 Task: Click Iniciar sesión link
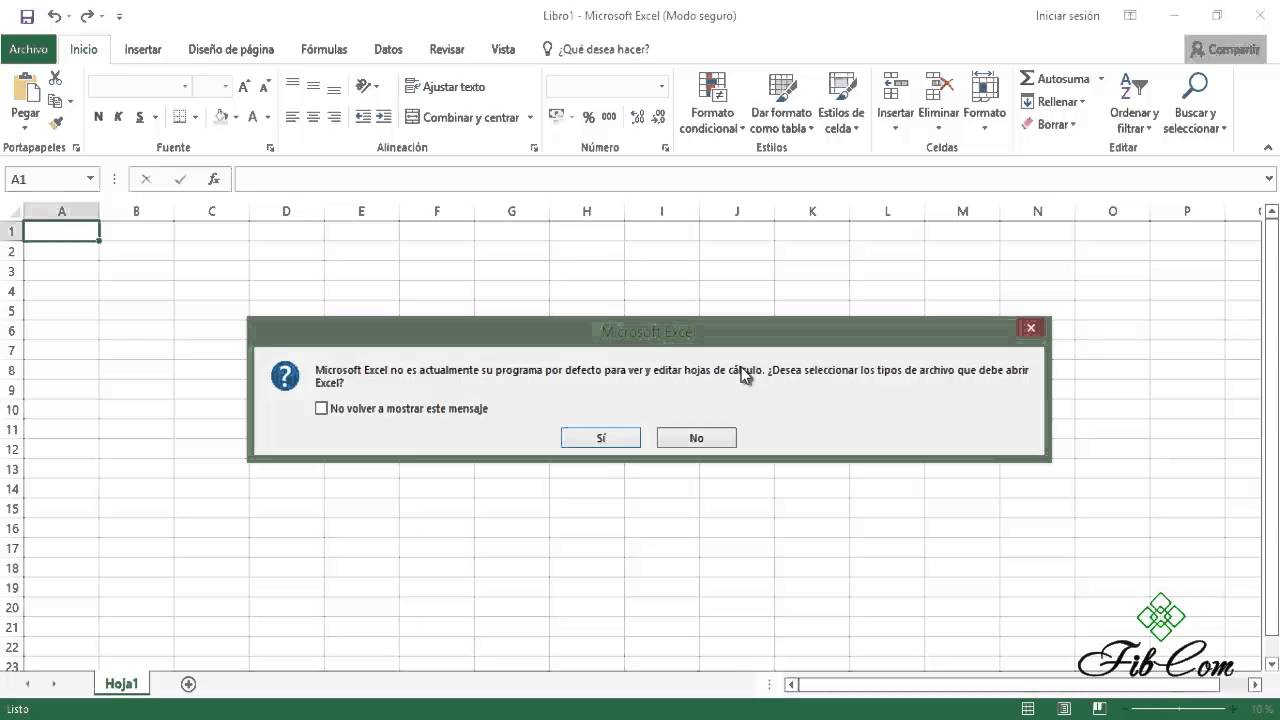coord(1067,16)
